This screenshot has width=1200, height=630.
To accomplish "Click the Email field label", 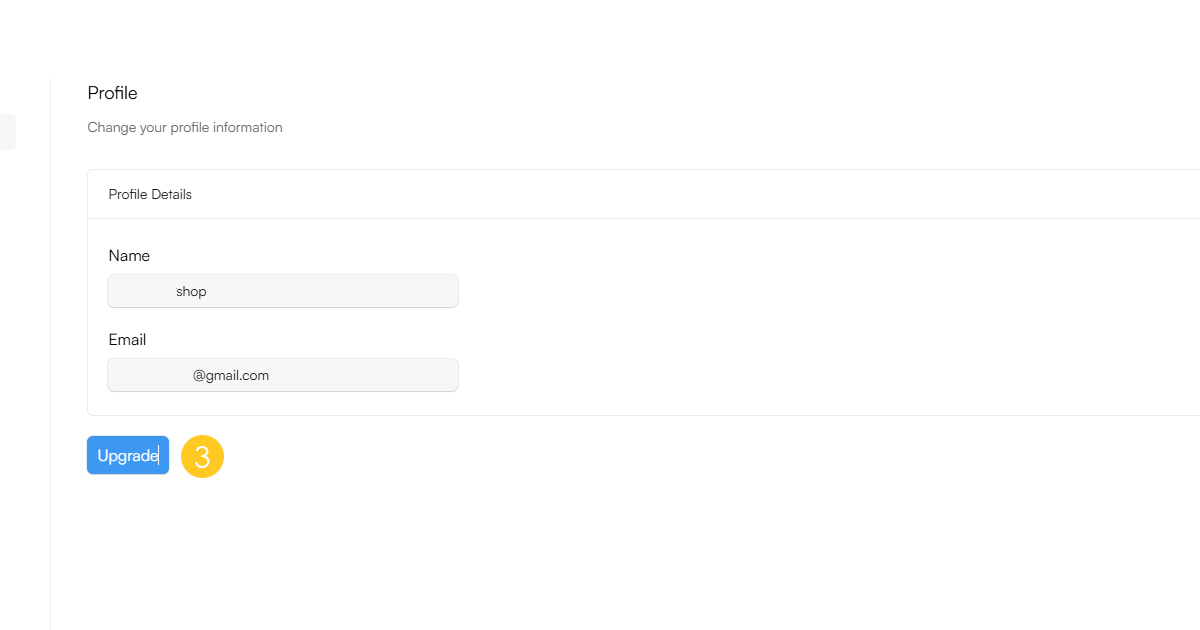I will click(x=127, y=340).
